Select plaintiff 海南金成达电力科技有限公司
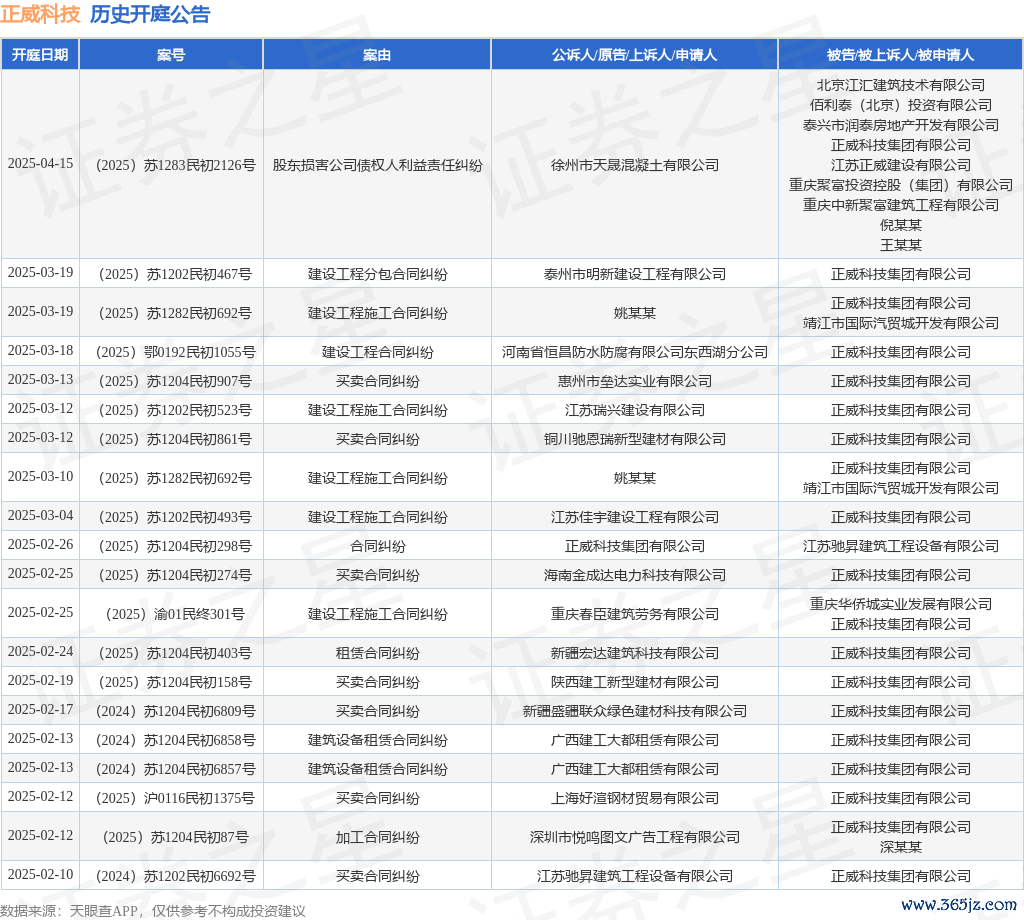Image resolution: width=1024 pixels, height=920 pixels. [635, 575]
